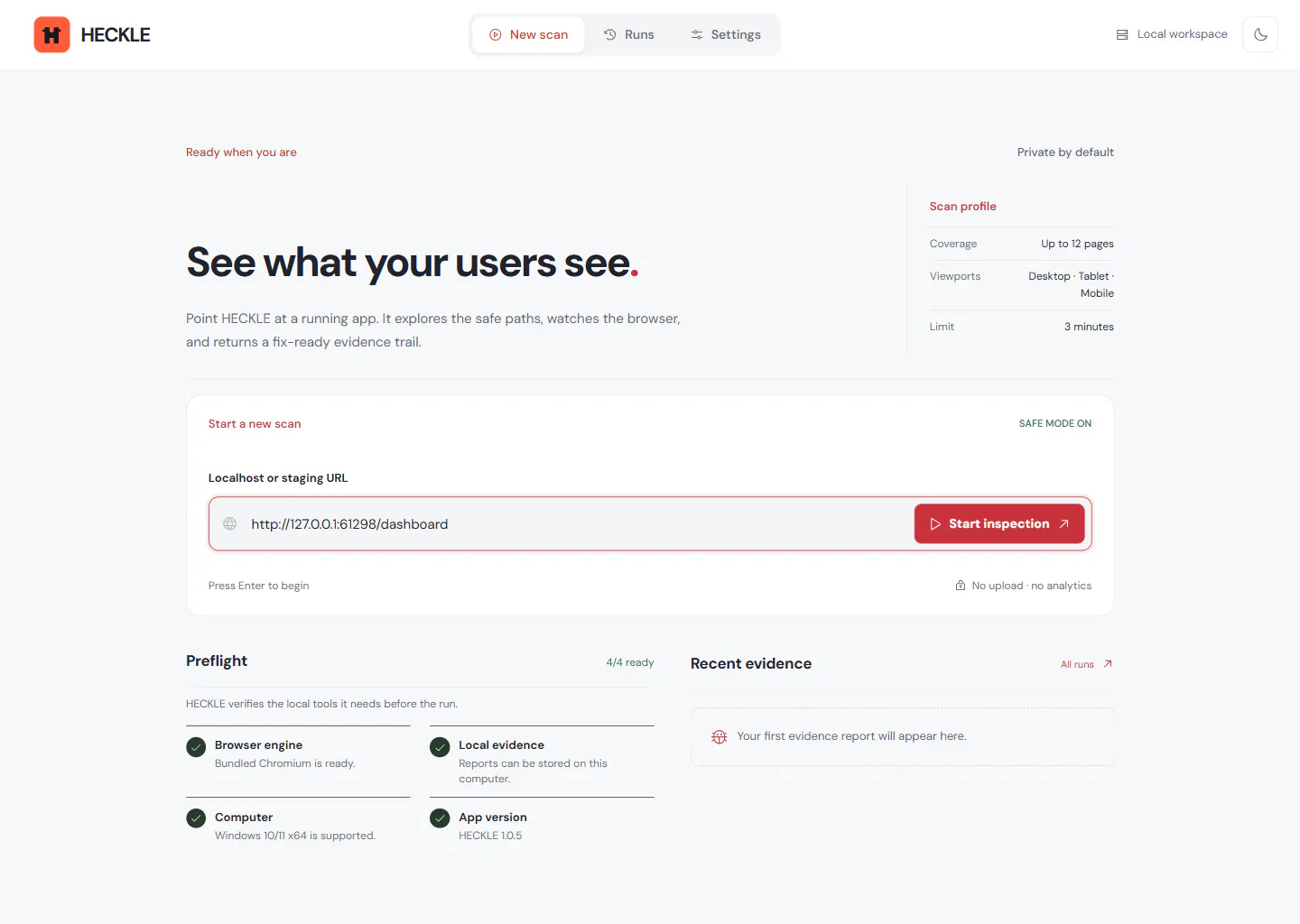
Task: Click the '3 minutes' limit value
Action: 1089,327
